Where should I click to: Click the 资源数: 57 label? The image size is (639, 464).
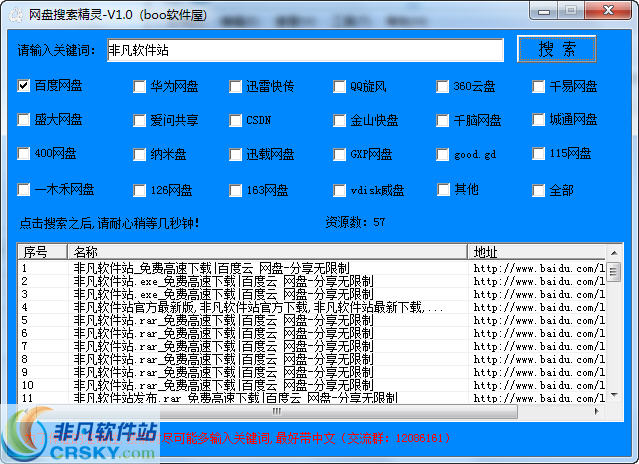click(355, 222)
